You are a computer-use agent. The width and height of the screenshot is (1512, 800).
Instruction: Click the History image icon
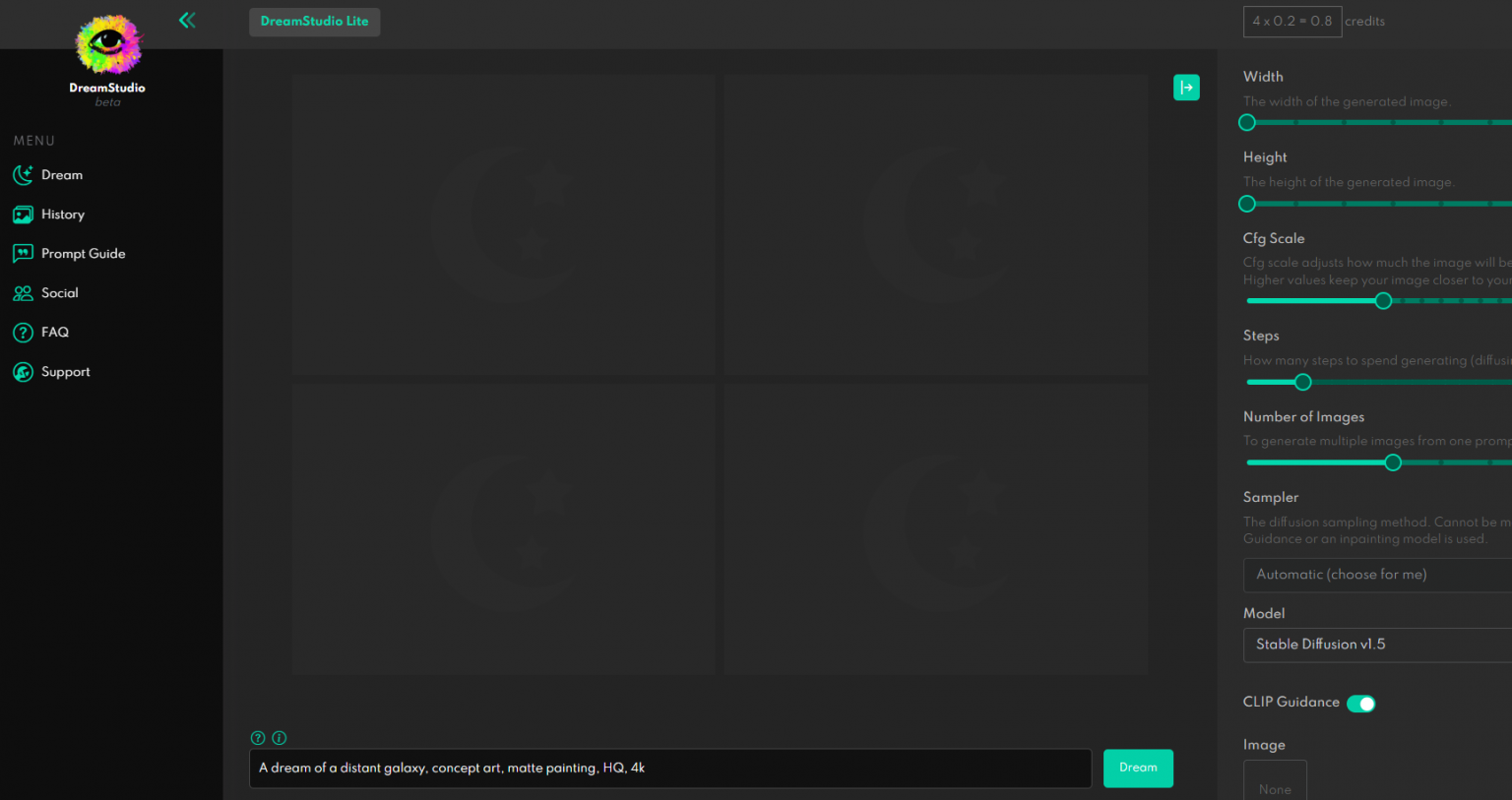pyautogui.click(x=23, y=215)
